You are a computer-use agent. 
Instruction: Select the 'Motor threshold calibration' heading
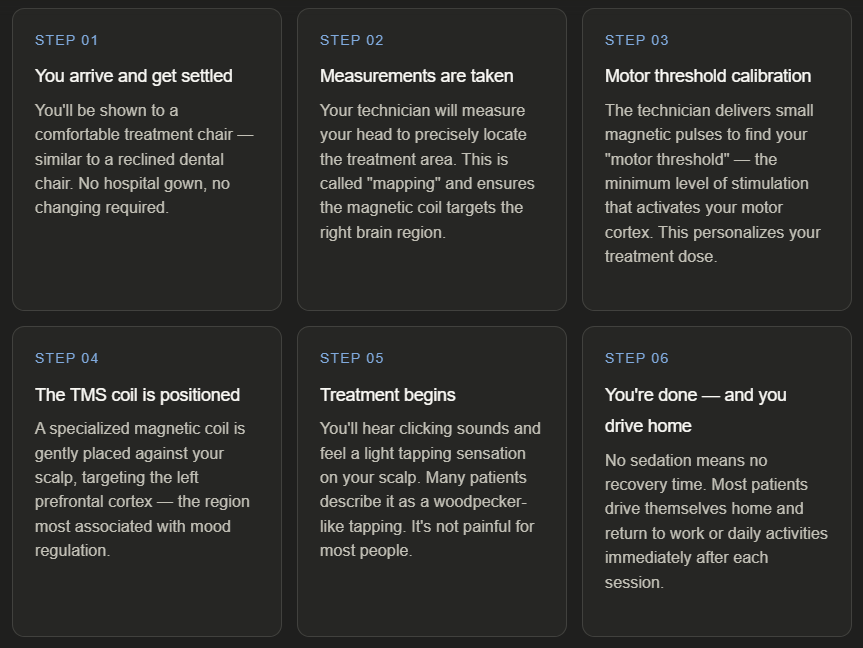click(x=707, y=76)
